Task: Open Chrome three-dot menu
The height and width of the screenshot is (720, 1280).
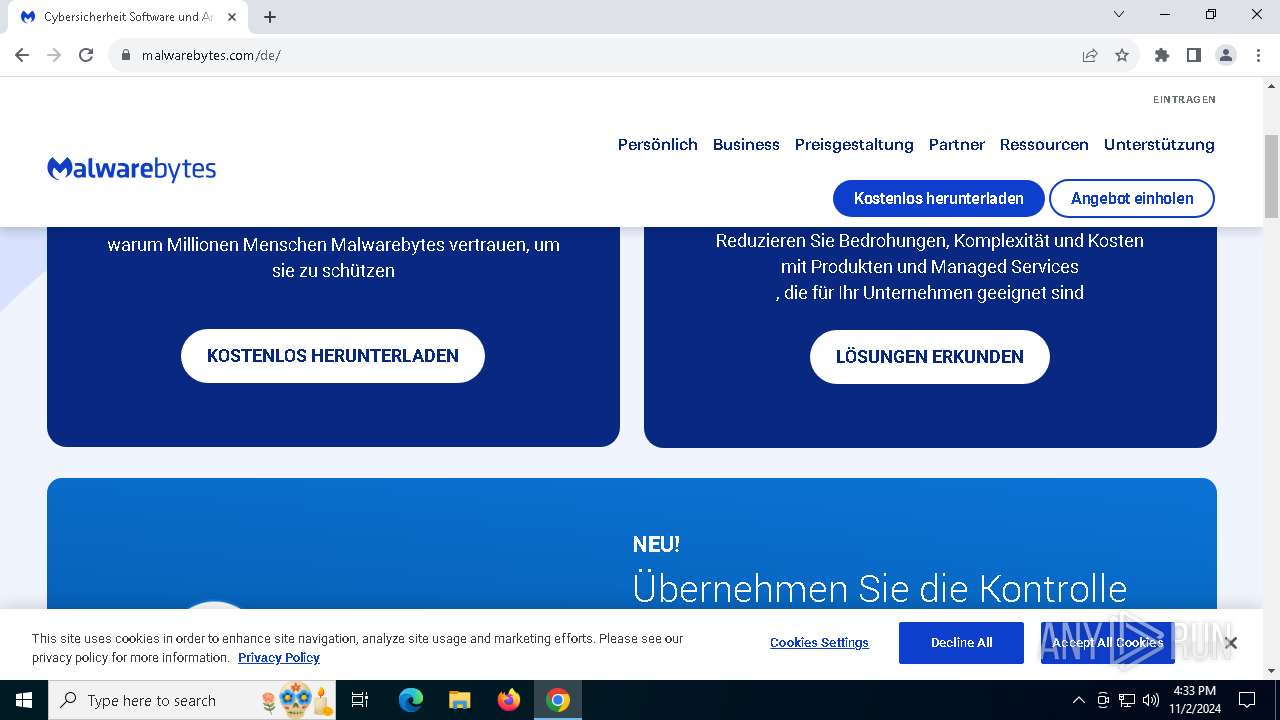Action: 1258,55
